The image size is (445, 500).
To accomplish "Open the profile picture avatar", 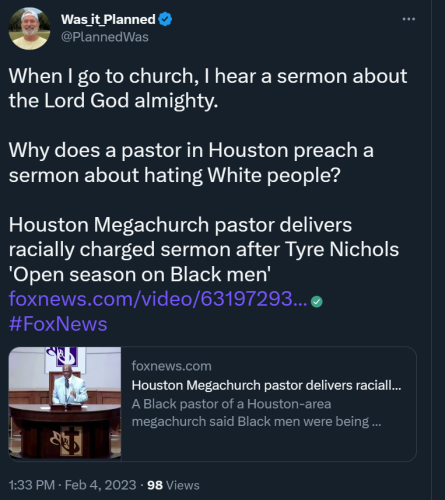I will click(29, 29).
